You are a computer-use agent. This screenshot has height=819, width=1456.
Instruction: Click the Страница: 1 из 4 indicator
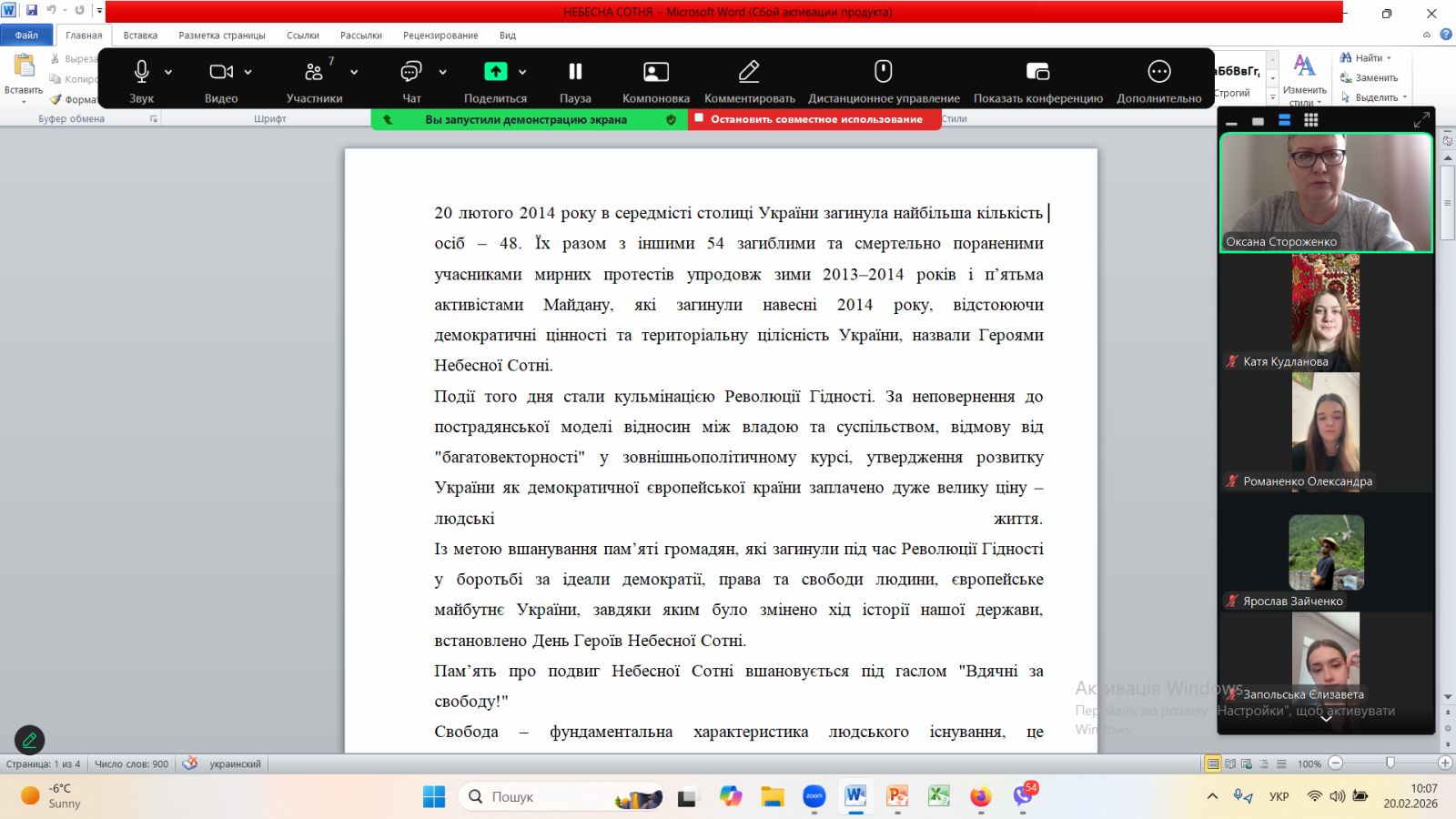pyautogui.click(x=43, y=764)
